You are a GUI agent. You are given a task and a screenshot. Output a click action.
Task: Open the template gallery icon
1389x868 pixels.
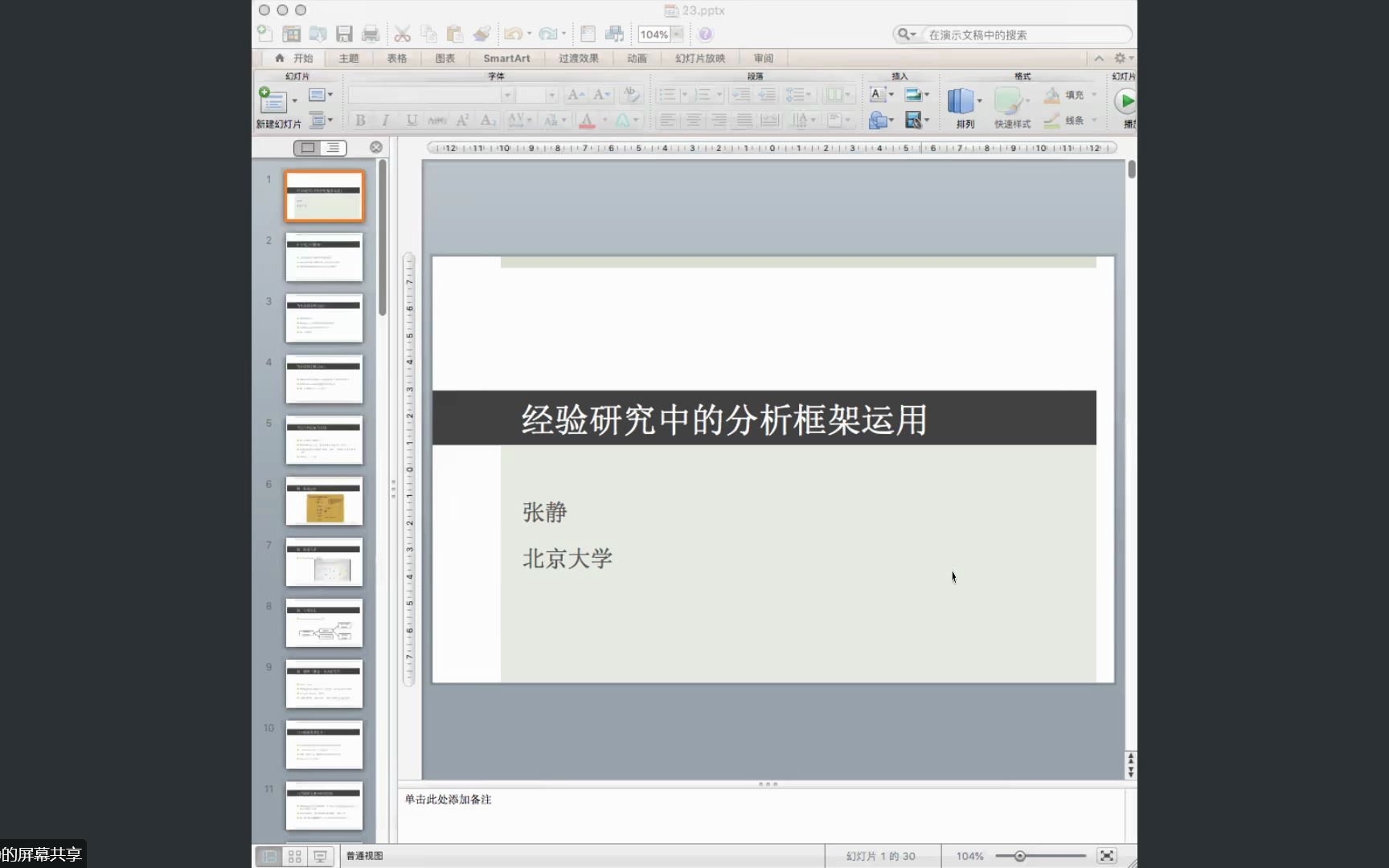[x=292, y=34]
